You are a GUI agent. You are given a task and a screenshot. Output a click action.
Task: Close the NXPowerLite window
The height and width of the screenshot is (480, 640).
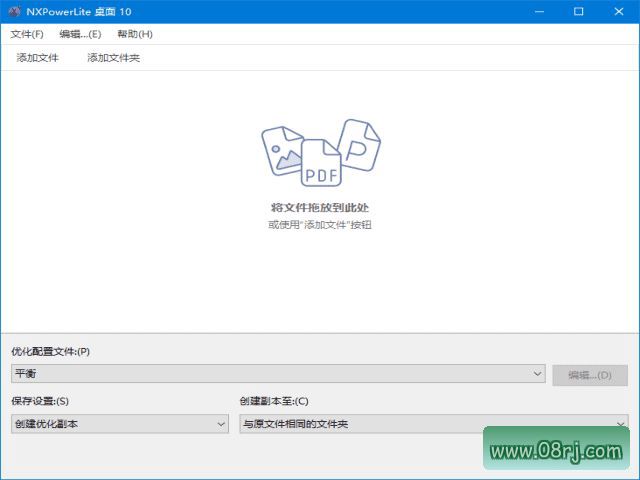point(619,11)
